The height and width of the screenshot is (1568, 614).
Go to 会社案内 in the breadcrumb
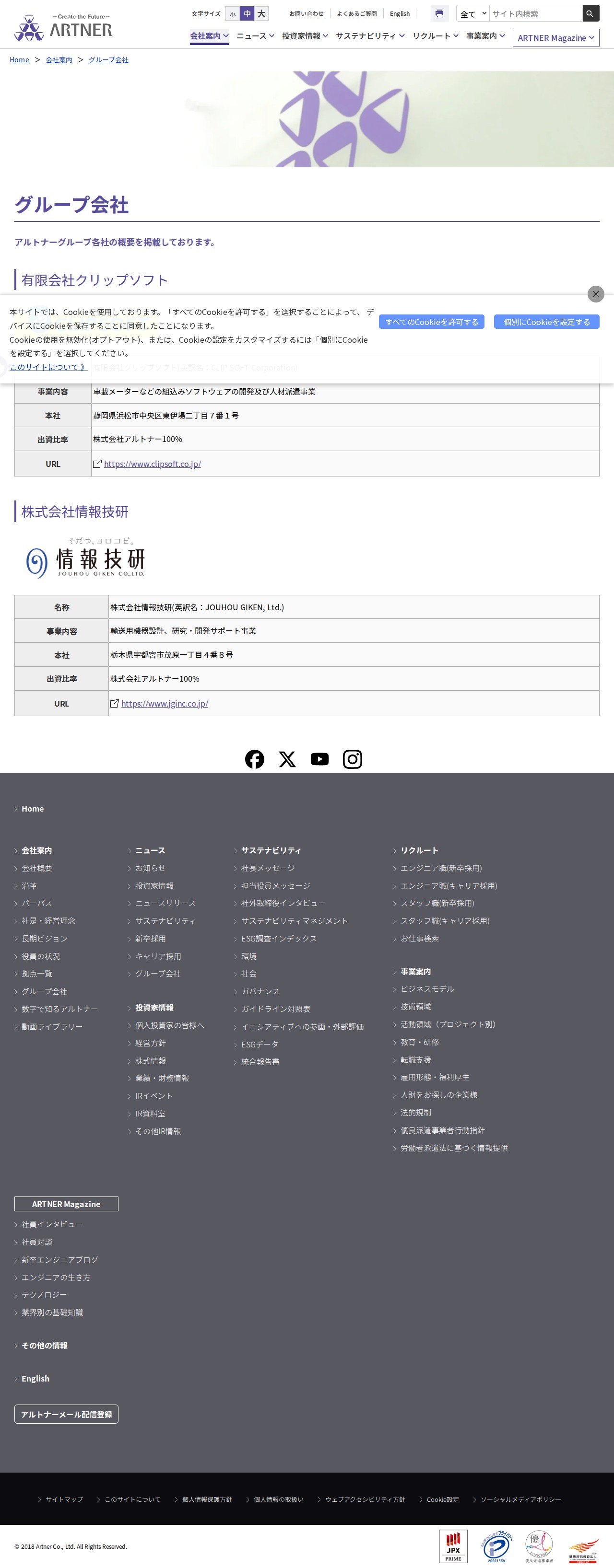tap(59, 59)
